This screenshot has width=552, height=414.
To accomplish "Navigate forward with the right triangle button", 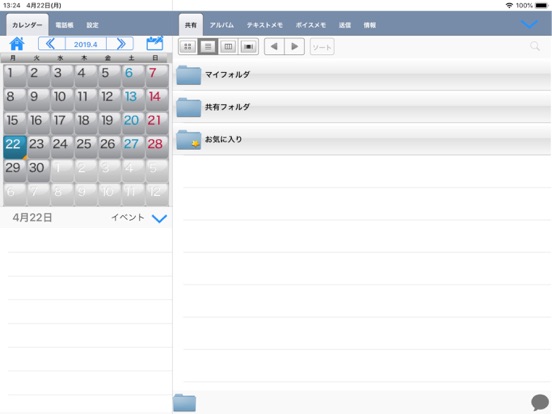I will (x=294, y=46).
